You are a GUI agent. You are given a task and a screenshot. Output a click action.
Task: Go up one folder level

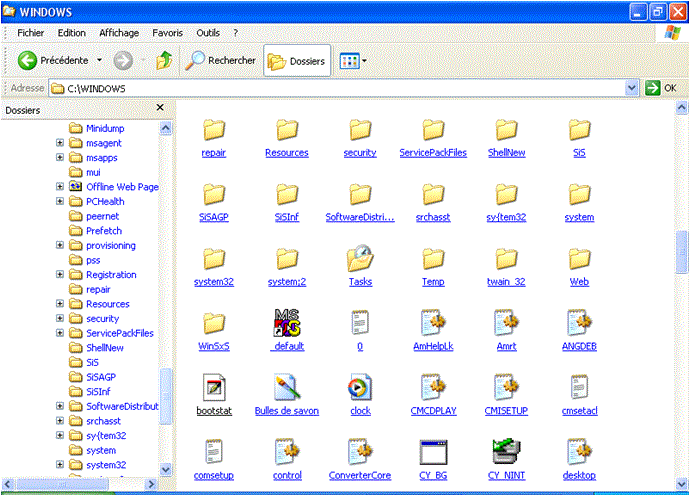[x=164, y=60]
